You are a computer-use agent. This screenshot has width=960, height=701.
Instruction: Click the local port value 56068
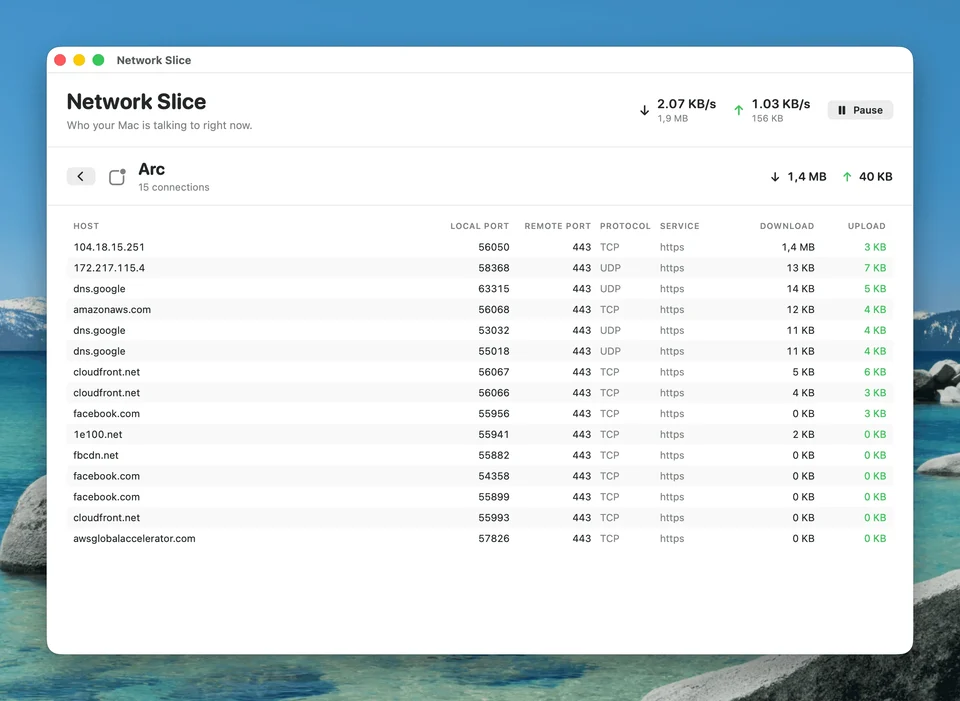click(493, 310)
